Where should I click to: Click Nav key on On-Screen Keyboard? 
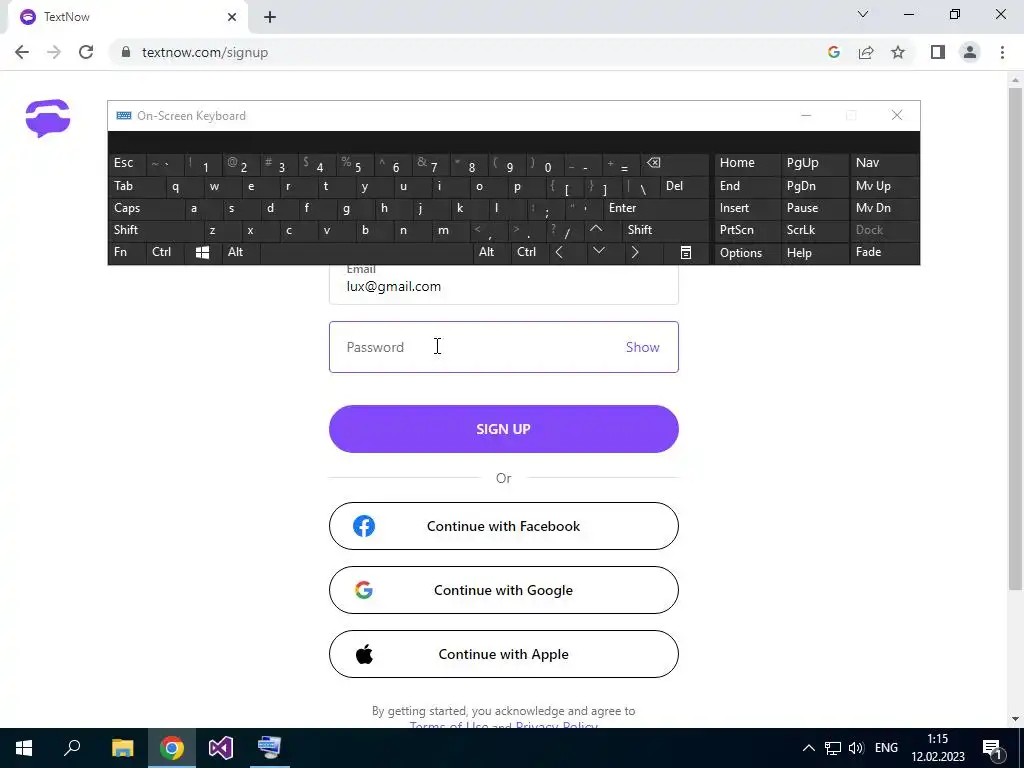tap(884, 163)
